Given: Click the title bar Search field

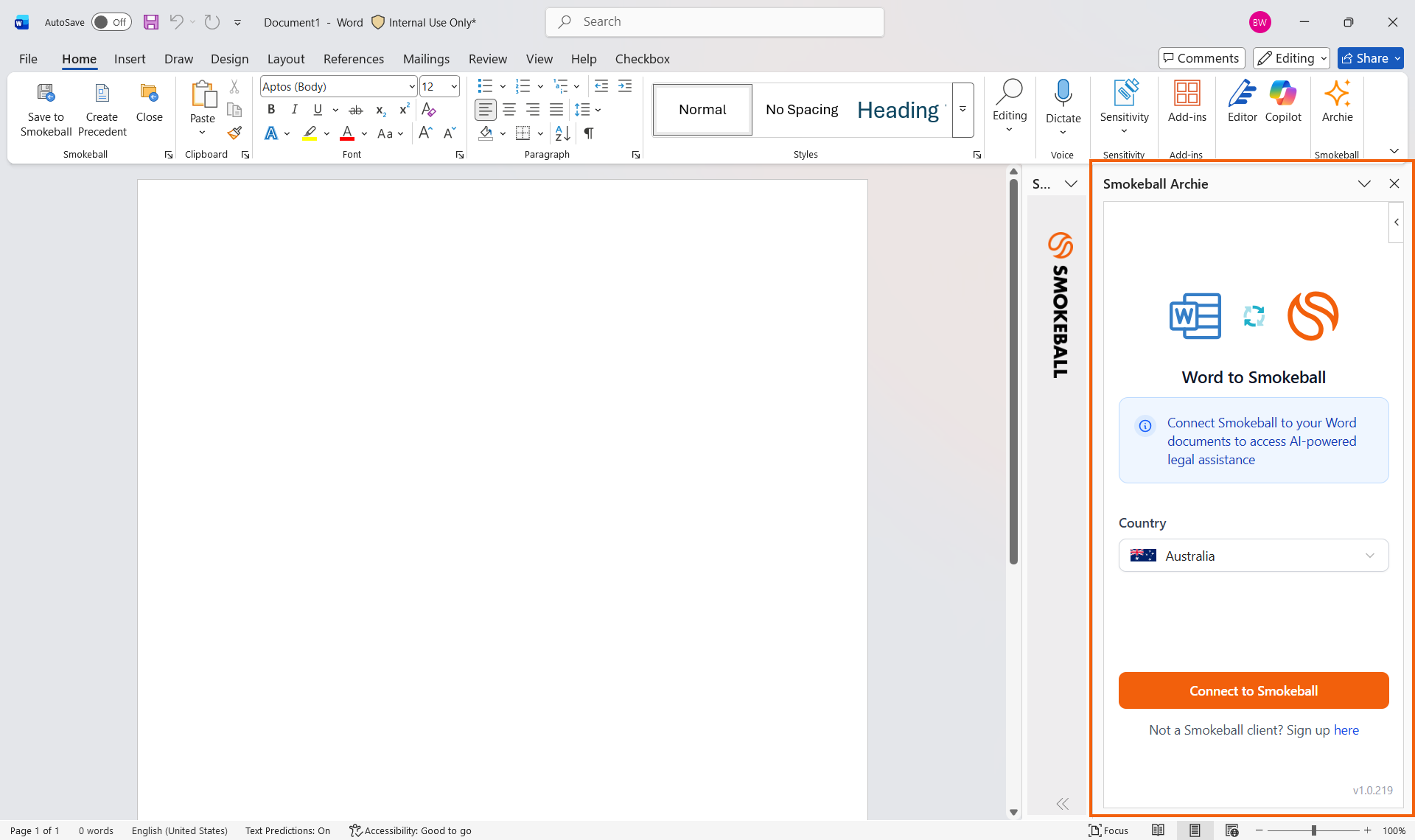Looking at the screenshot, I should click(x=715, y=22).
